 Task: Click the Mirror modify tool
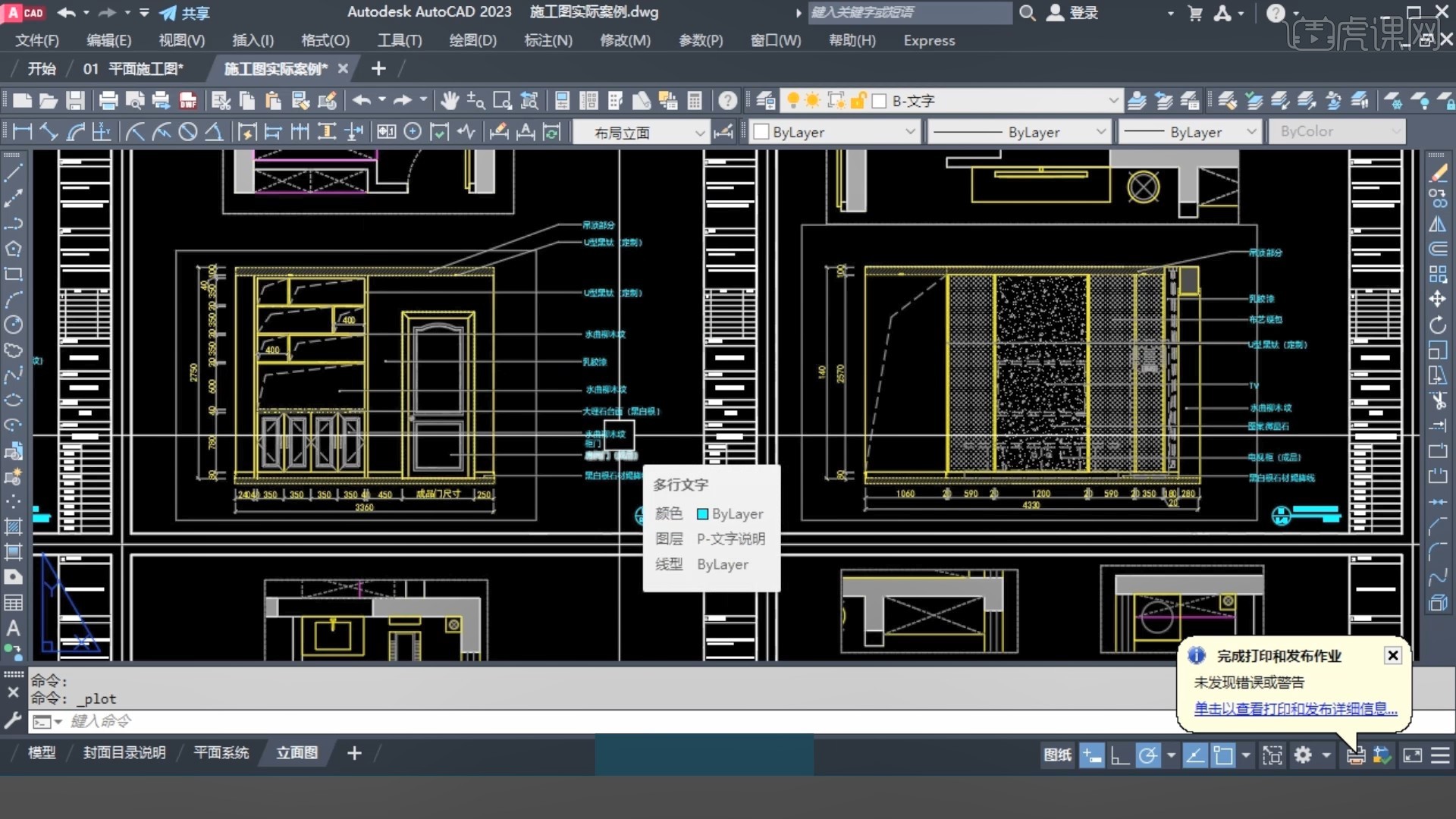(1438, 224)
